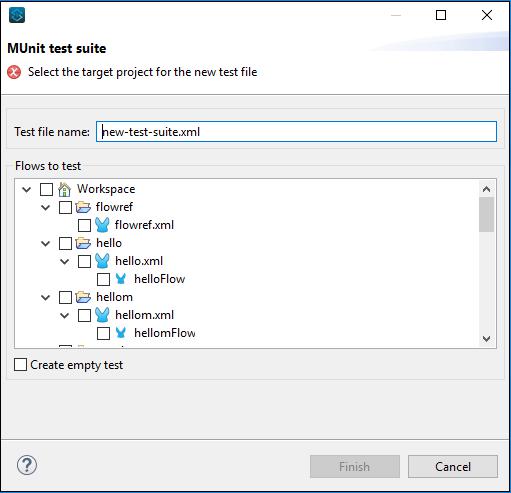The width and height of the screenshot is (511, 493).
Task: Check the Workspace checkbox
Action: (x=46, y=189)
